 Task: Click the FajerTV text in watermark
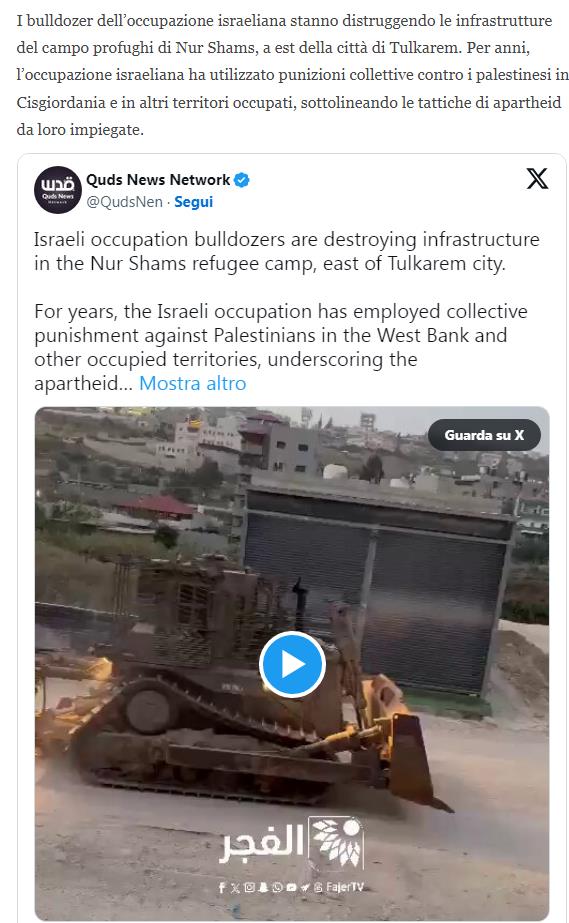pyautogui.click(x=345, y=887)
